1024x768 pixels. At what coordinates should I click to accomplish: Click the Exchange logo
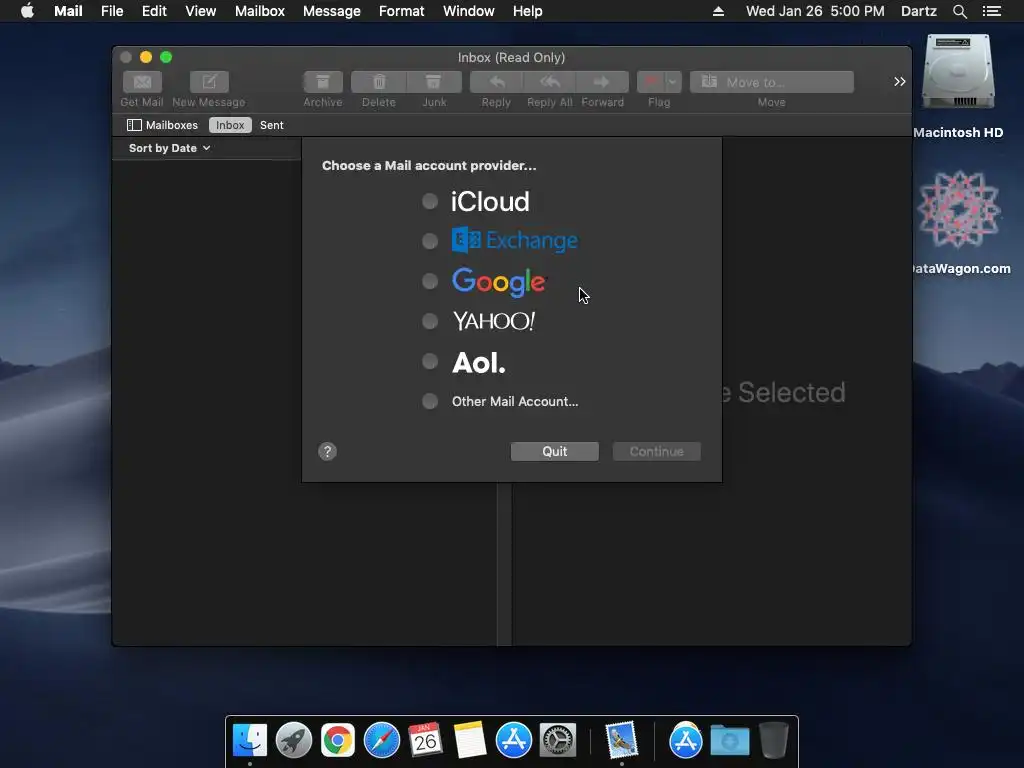tap(515, 240)
